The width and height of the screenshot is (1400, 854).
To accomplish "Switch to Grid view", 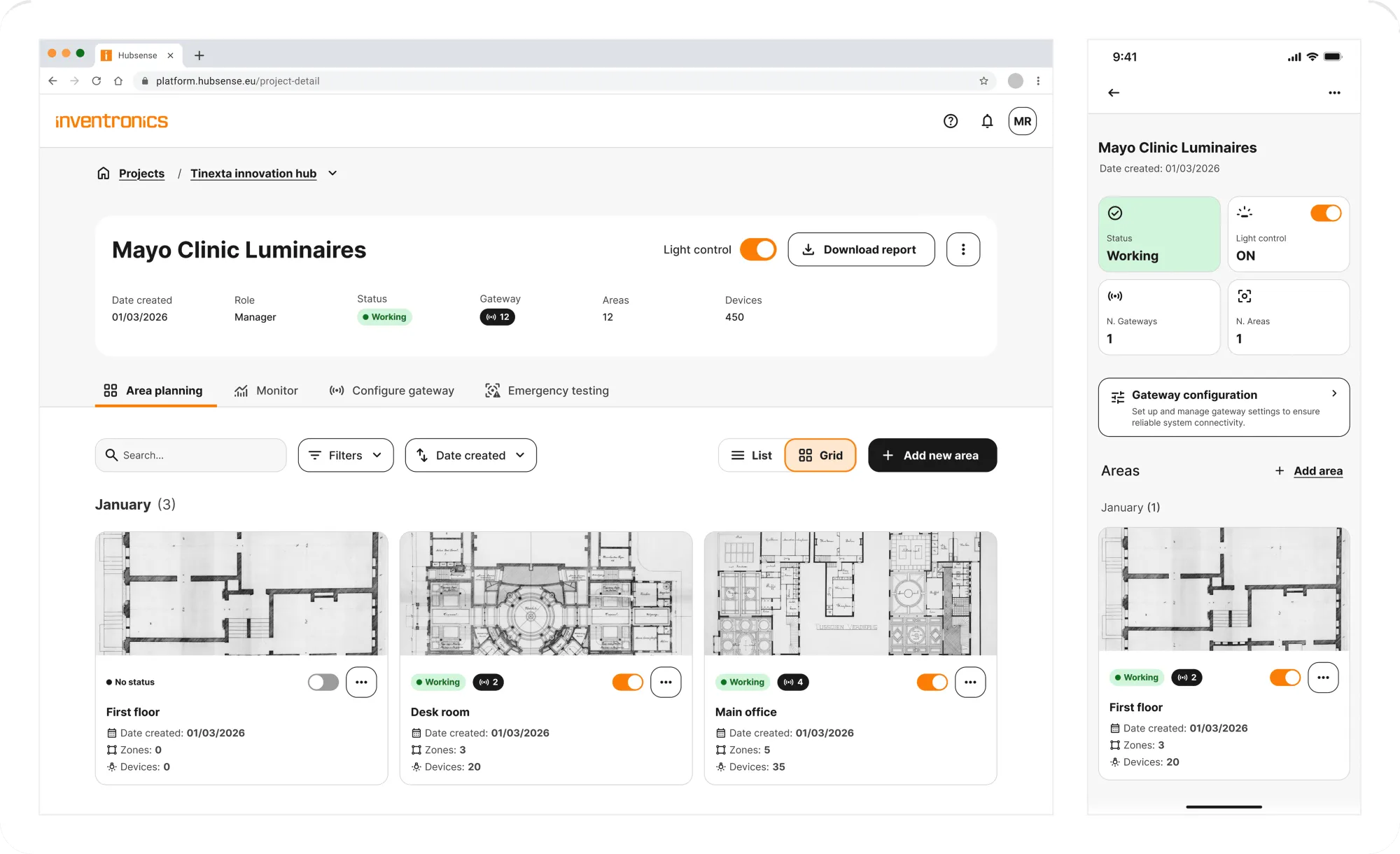I will 820,455.
